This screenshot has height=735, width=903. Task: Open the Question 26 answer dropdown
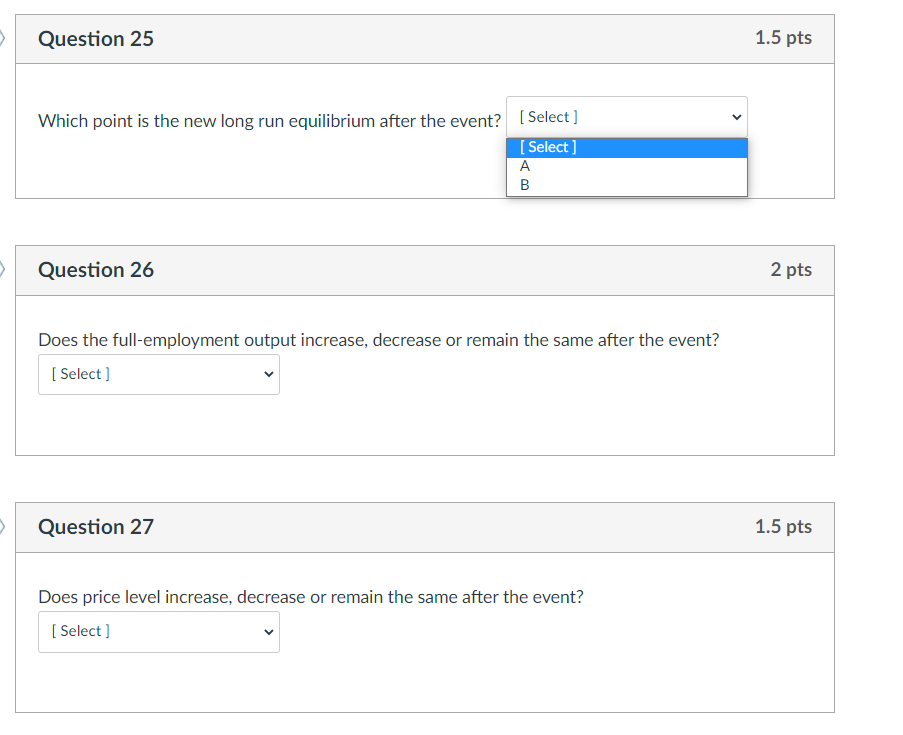point(158,374)
